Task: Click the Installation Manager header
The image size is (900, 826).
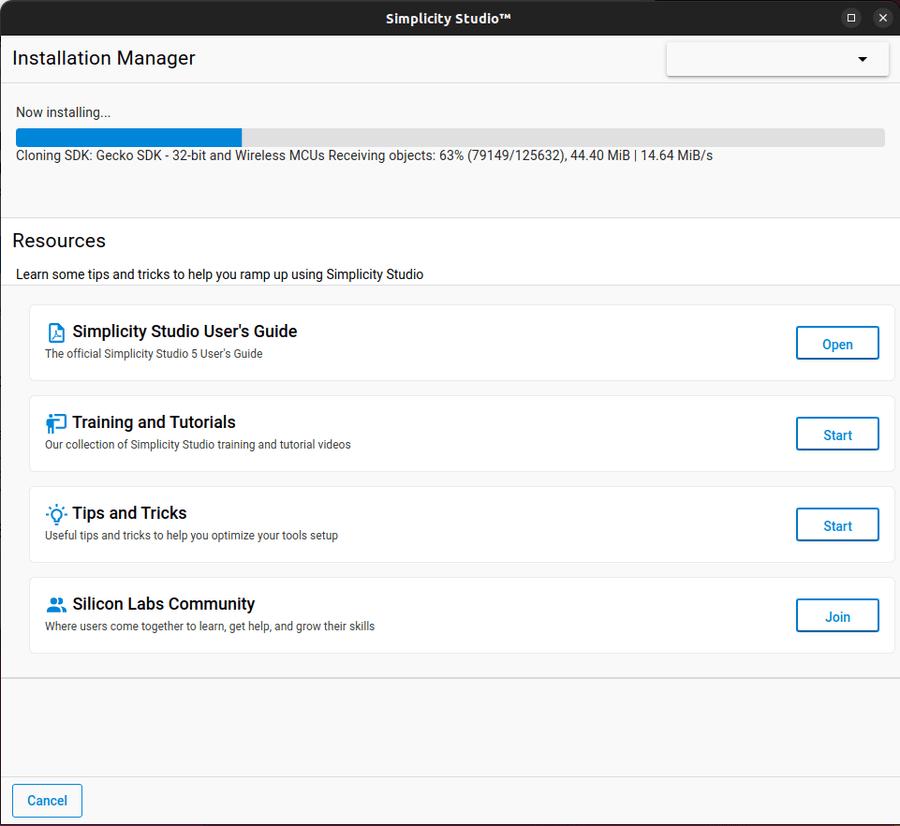Action: pos(104,58)
